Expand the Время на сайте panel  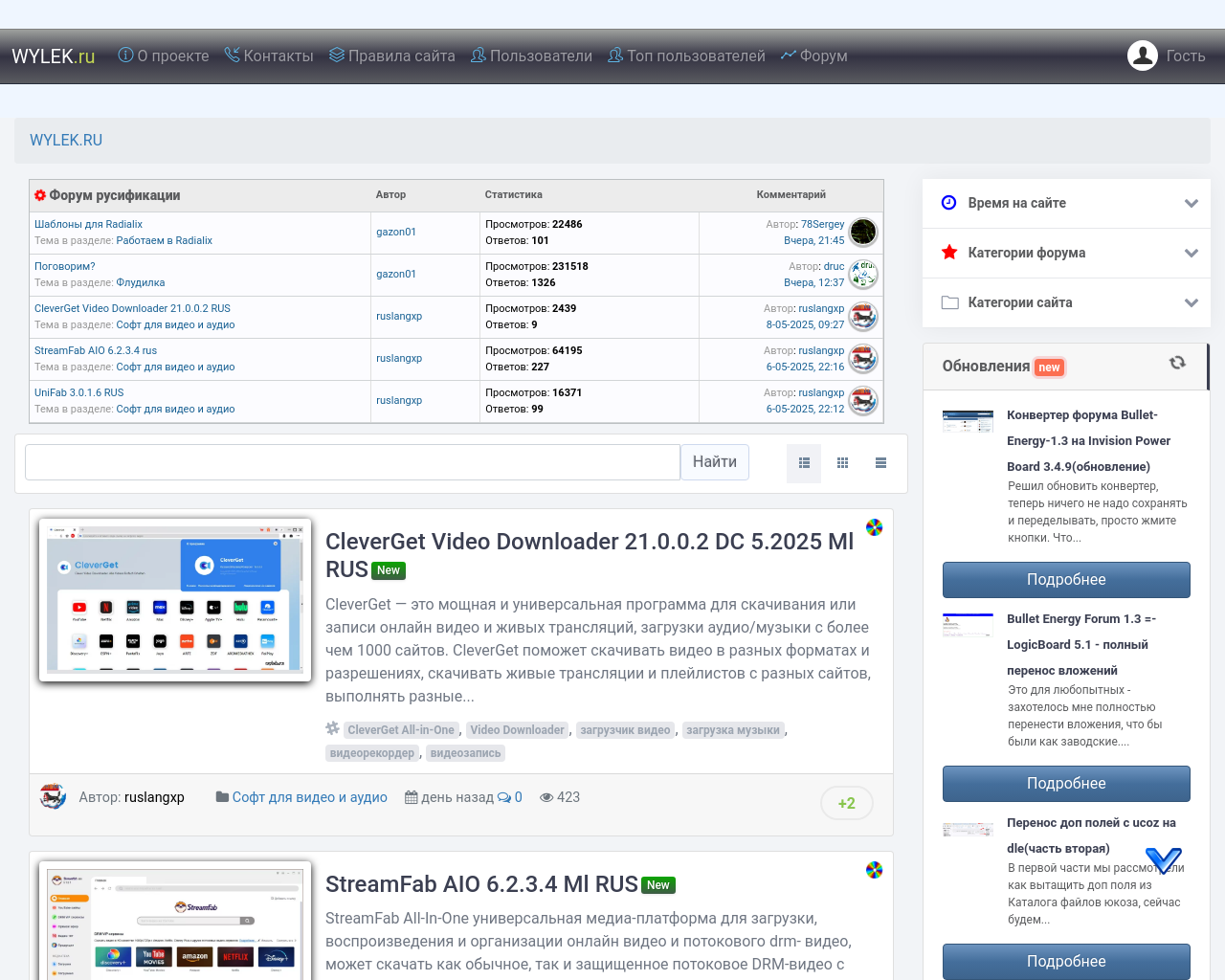(x=1066, y=203)
